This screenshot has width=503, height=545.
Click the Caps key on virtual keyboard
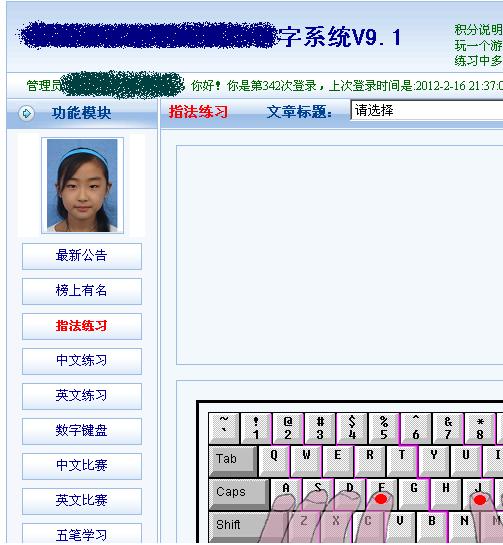pyautogui.click(x=239, y=493)
